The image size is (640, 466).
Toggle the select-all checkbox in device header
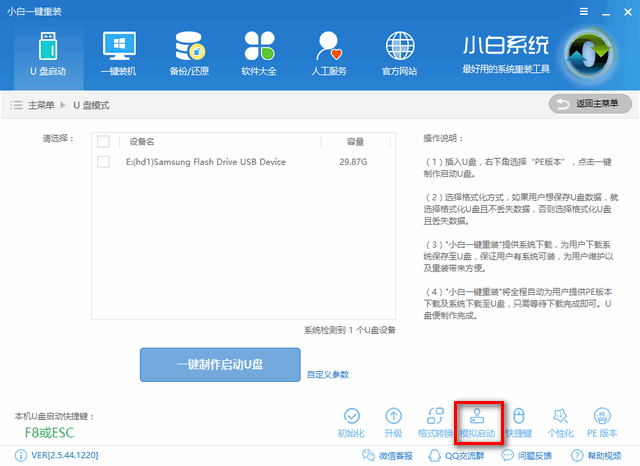click(x=103, y=141)
